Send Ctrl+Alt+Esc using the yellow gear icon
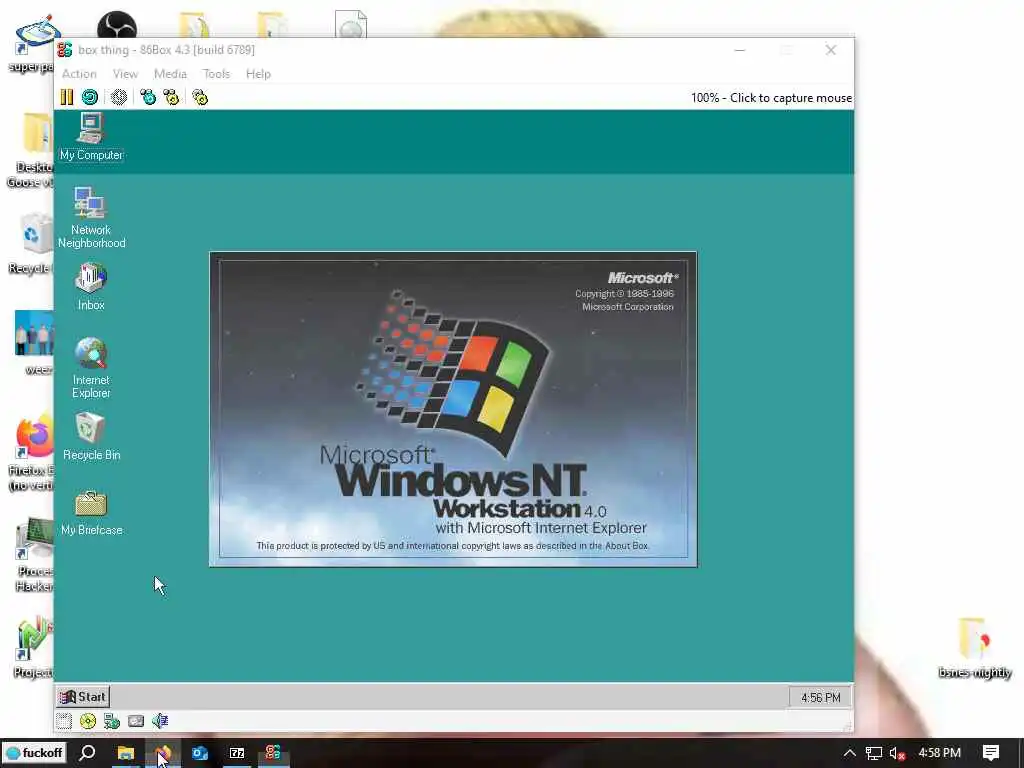The image size is (1024, 768). pos(171,97)
